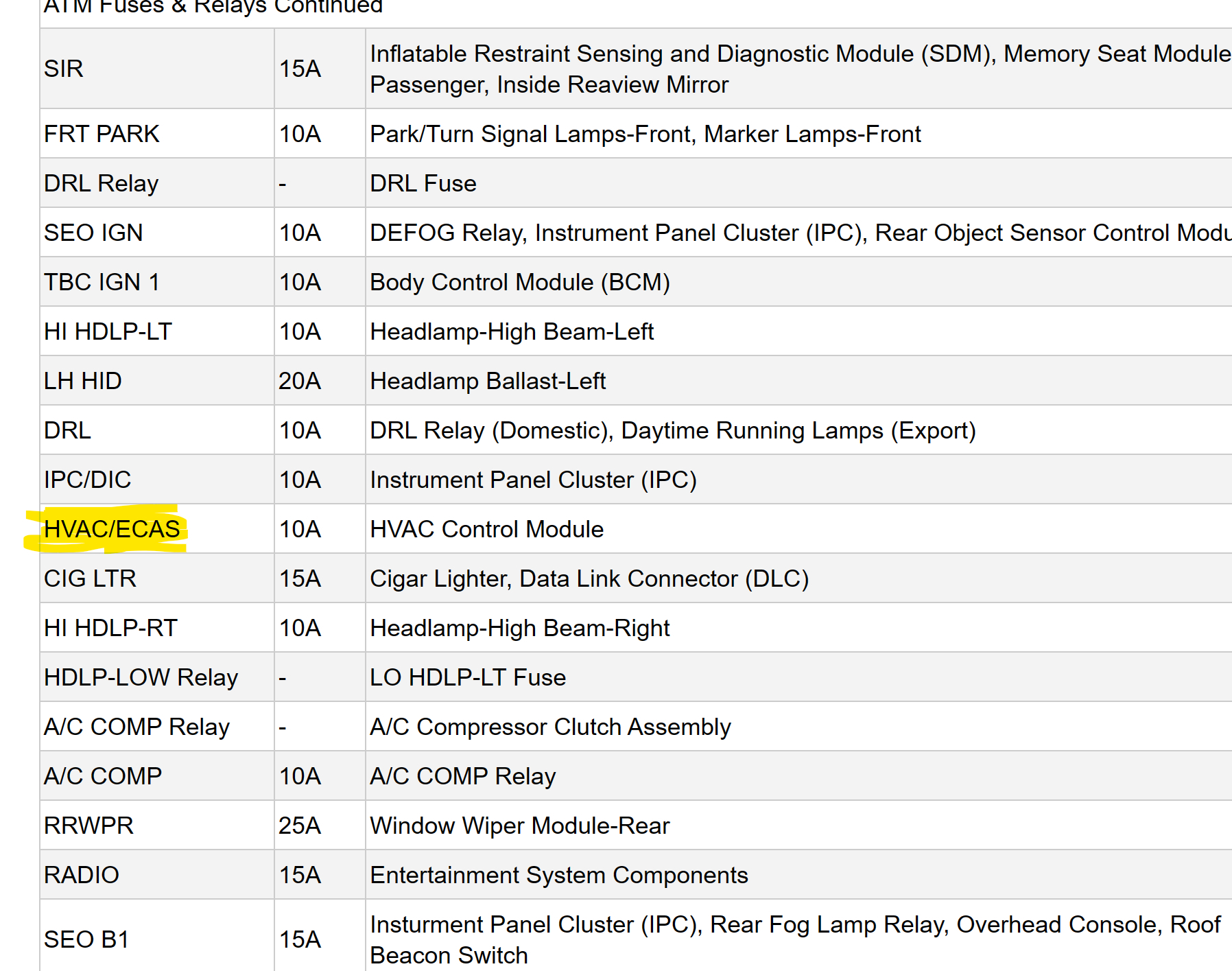1232x971 pixels.
Task: Select the FRT PARK row label
Action: pos(102,134)
